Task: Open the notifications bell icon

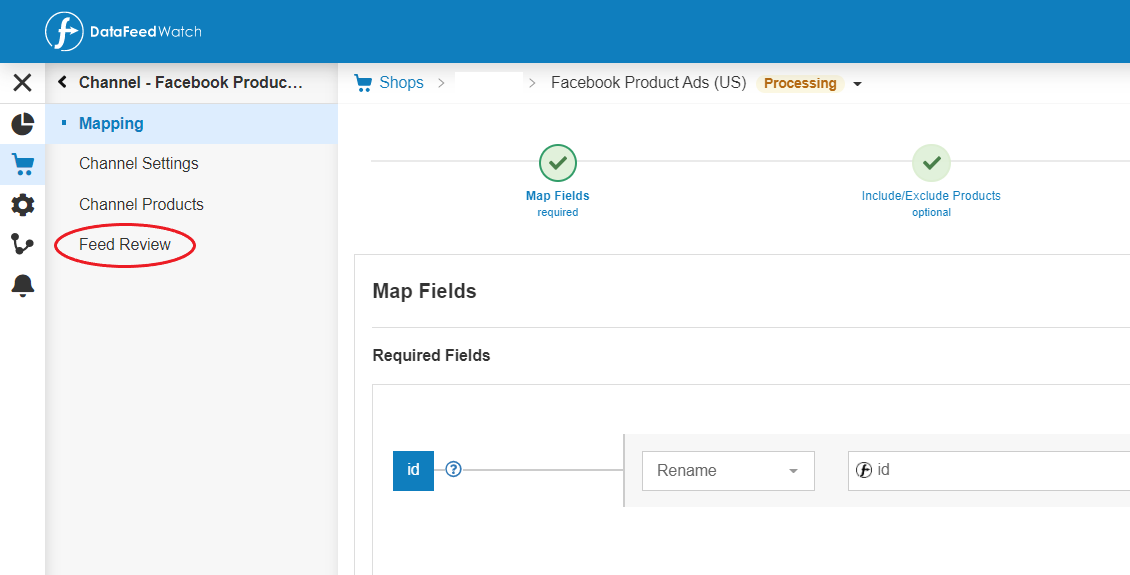Action: [x=22, y=286]
